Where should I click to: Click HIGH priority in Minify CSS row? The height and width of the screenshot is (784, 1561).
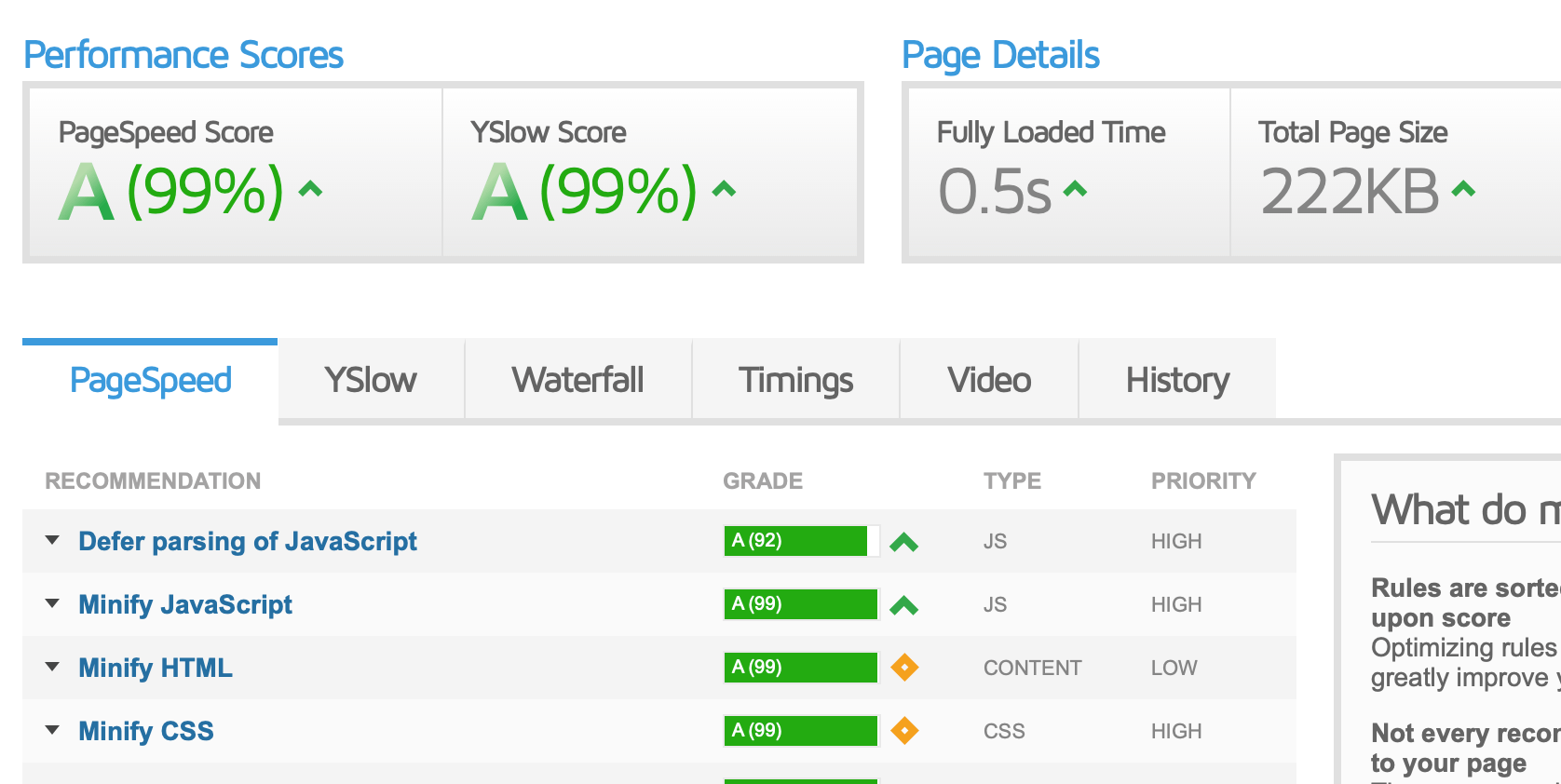(x=1176, y=731)
